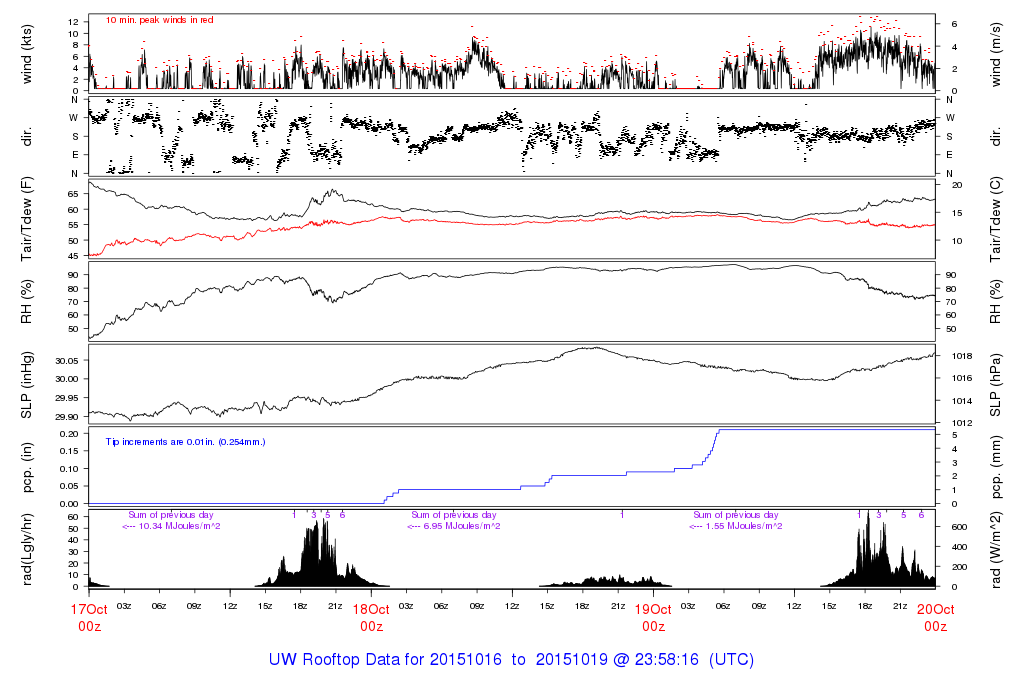The width and height of the screenshot is (1024, 700).
Task: Select the 'SLP (hPa)' right axis label
Action: tap(997, 385)
